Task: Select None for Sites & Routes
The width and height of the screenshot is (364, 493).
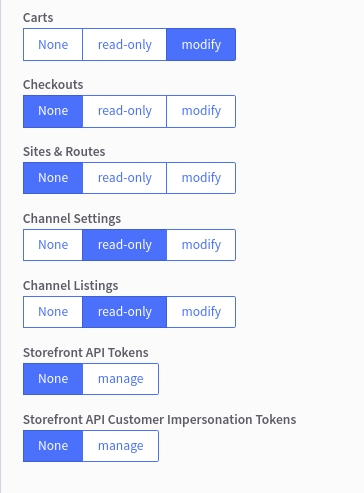Action: (53, 178)
